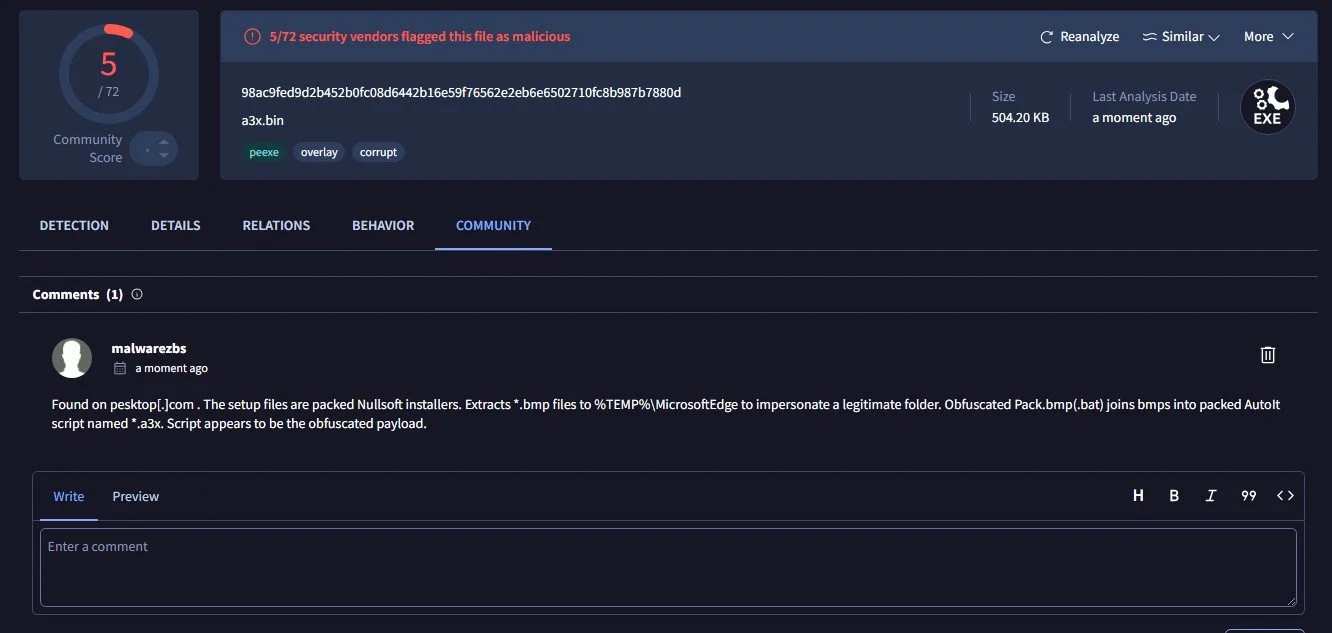Click the EXE file type icon
The width and height of the screenshot is (1332, 633).
click(x=1267, y=108)
